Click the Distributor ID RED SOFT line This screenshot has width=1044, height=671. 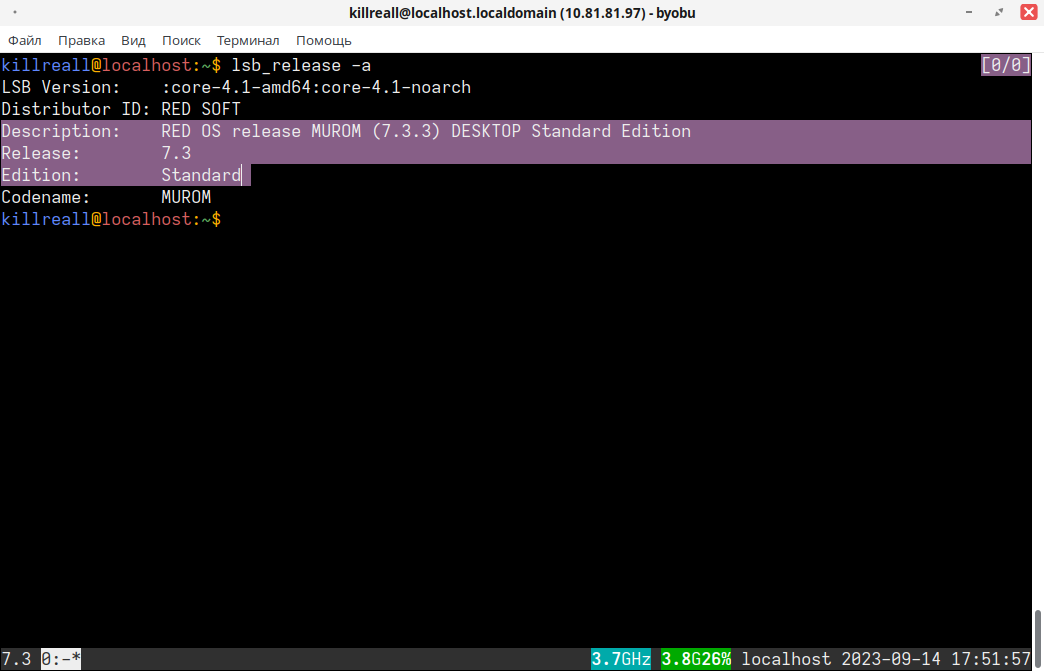click(121, 109)
